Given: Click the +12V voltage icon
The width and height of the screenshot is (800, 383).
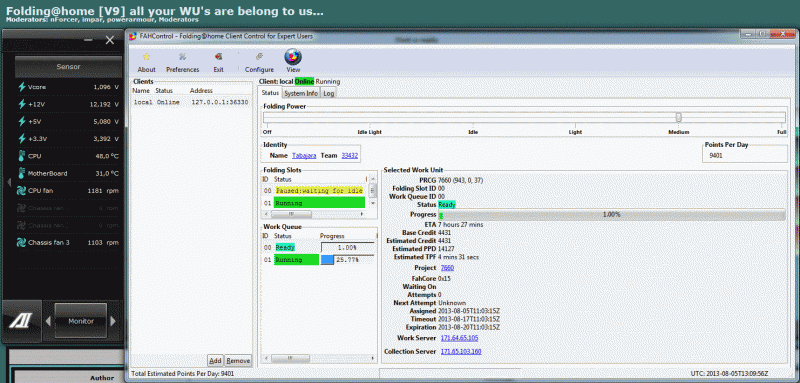Looking at the screenshot, I should click(22, 105).
